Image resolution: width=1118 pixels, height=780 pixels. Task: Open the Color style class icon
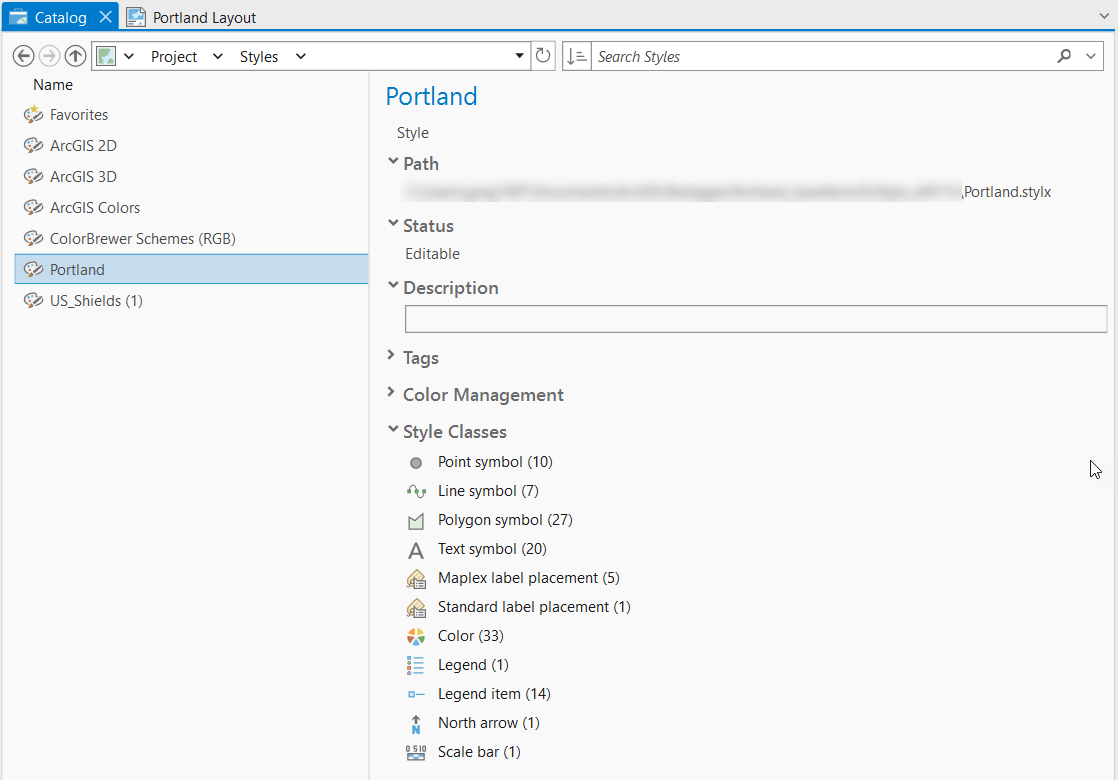(415, 636)
